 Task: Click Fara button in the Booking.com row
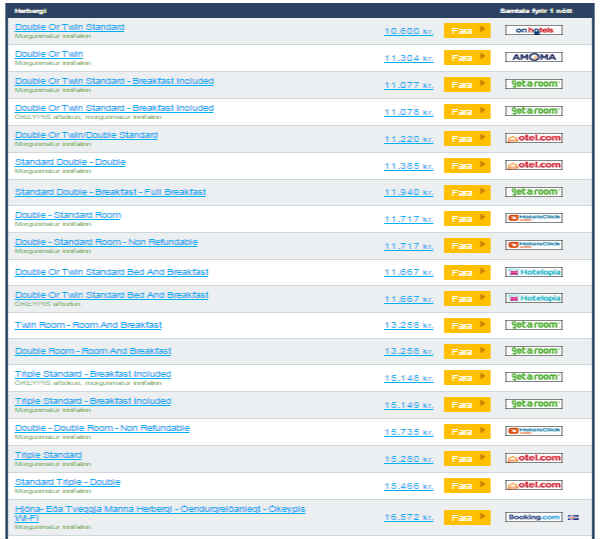point(467,517)
